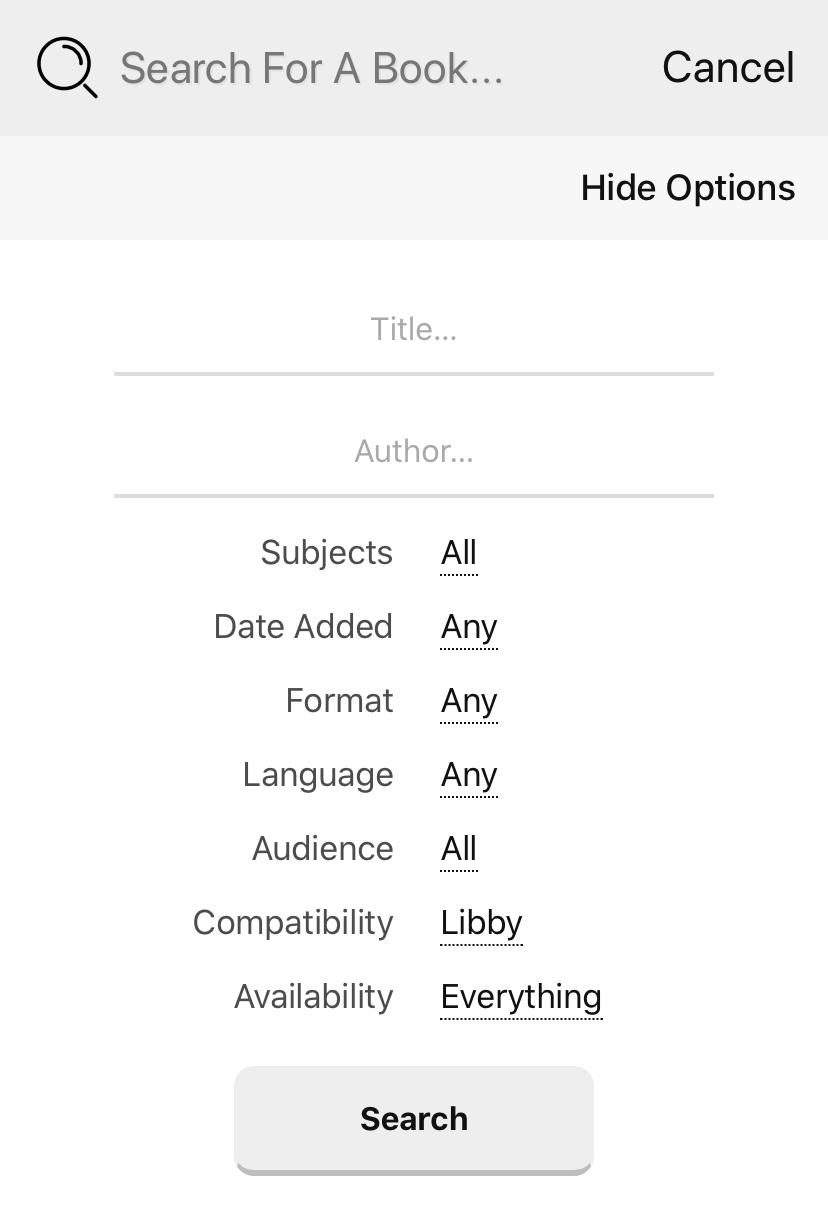Hide the advanced search options

(688, 188)
